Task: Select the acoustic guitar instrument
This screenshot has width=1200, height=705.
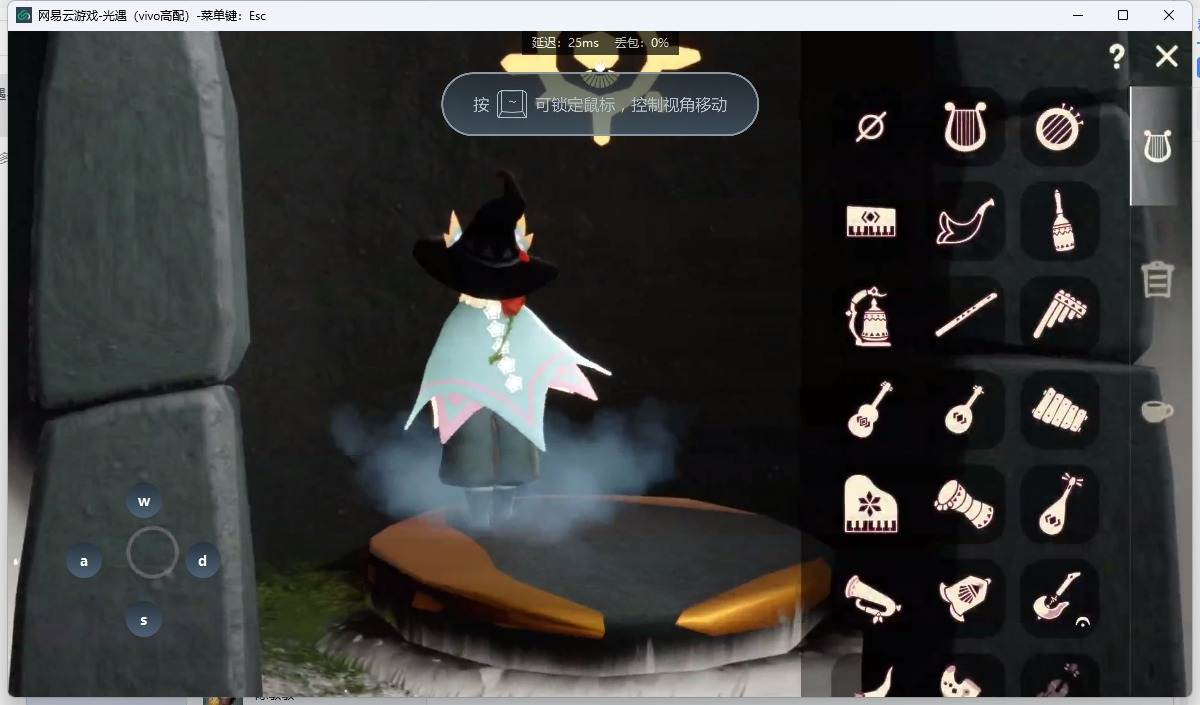Action: pos(870,409)
